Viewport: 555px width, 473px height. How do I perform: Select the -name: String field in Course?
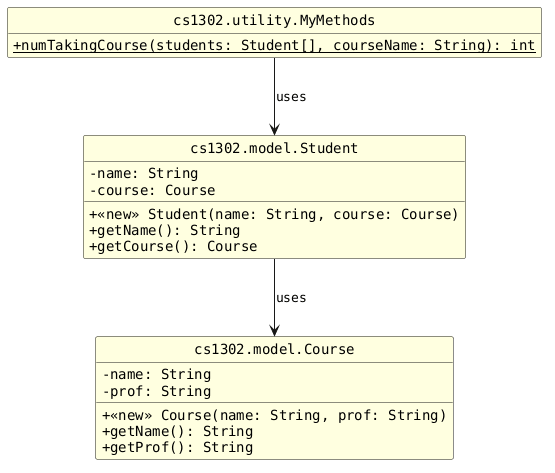(x=157, y=375)
